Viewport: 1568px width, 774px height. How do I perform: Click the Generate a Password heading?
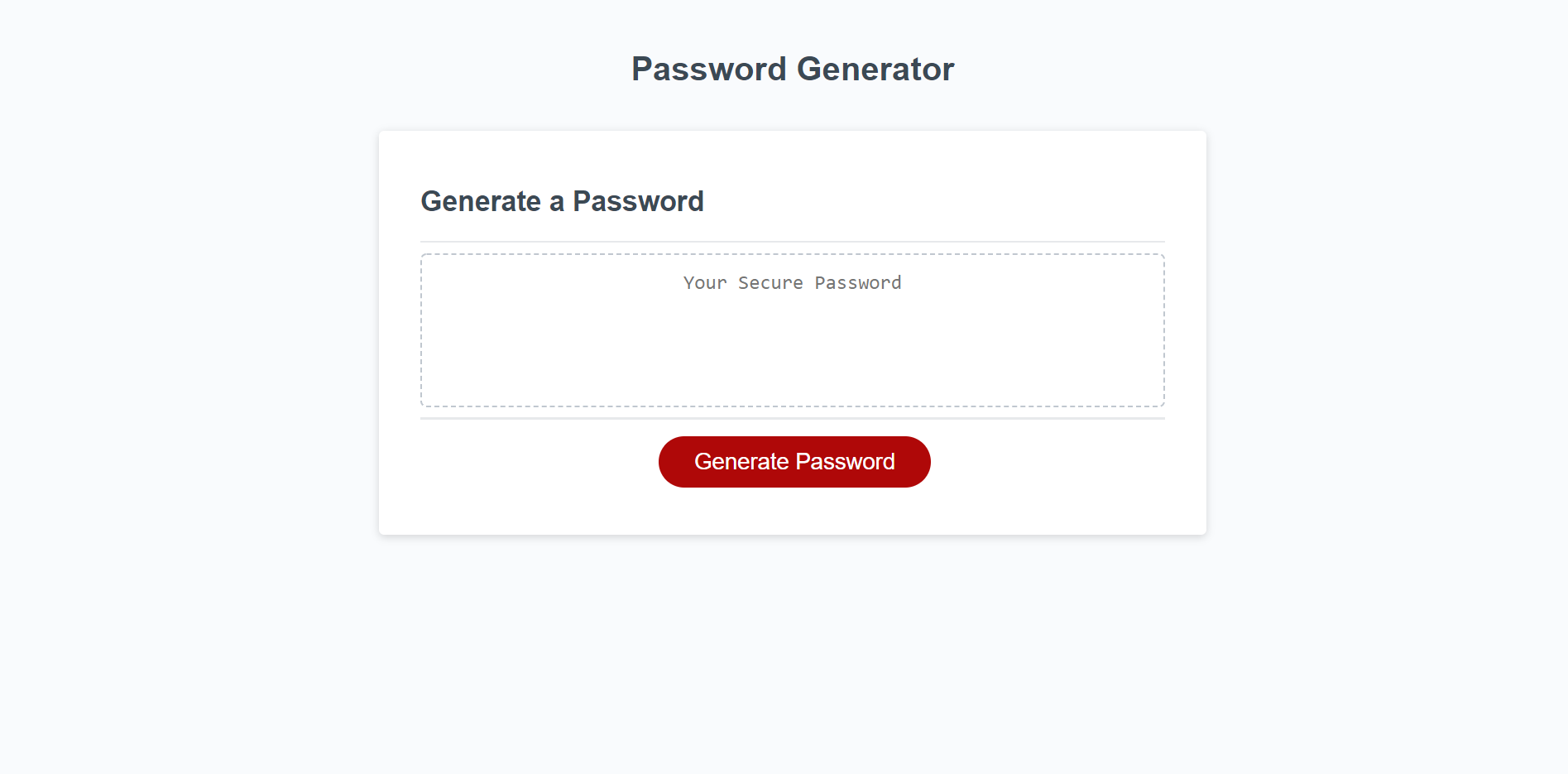[563, 201]
